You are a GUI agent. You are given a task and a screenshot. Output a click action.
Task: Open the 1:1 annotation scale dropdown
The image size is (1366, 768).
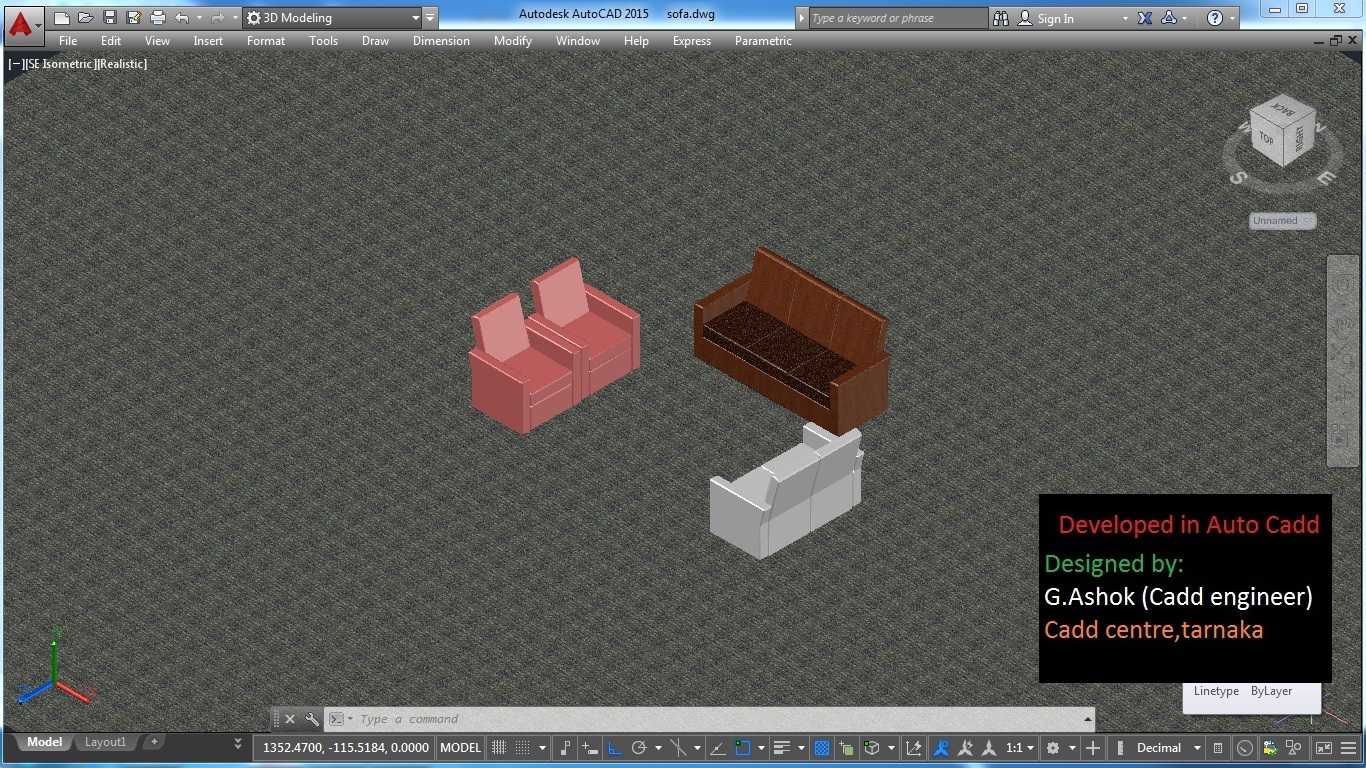click(1020, 747)
